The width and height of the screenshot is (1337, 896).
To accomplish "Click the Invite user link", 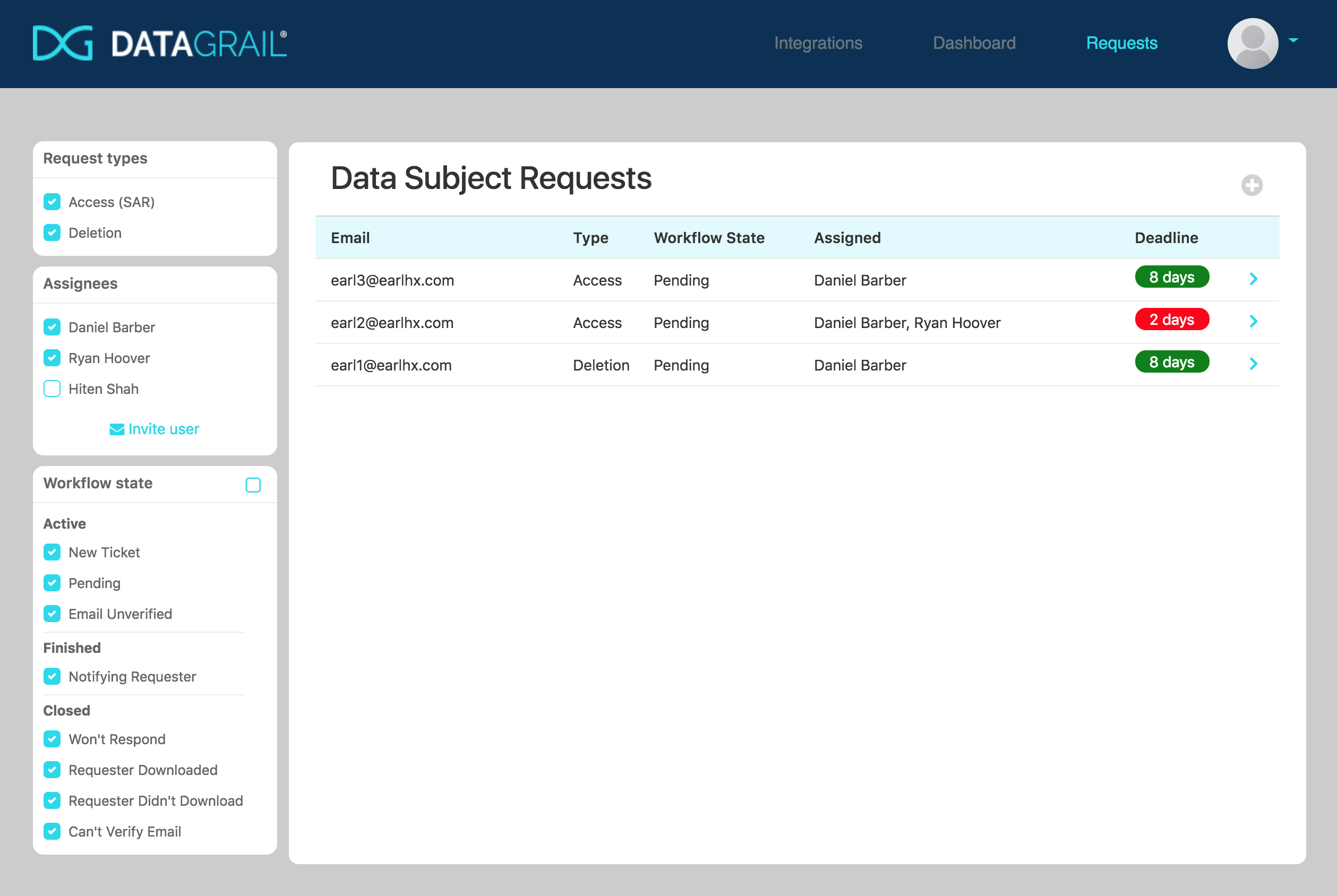I will point(164,428).
